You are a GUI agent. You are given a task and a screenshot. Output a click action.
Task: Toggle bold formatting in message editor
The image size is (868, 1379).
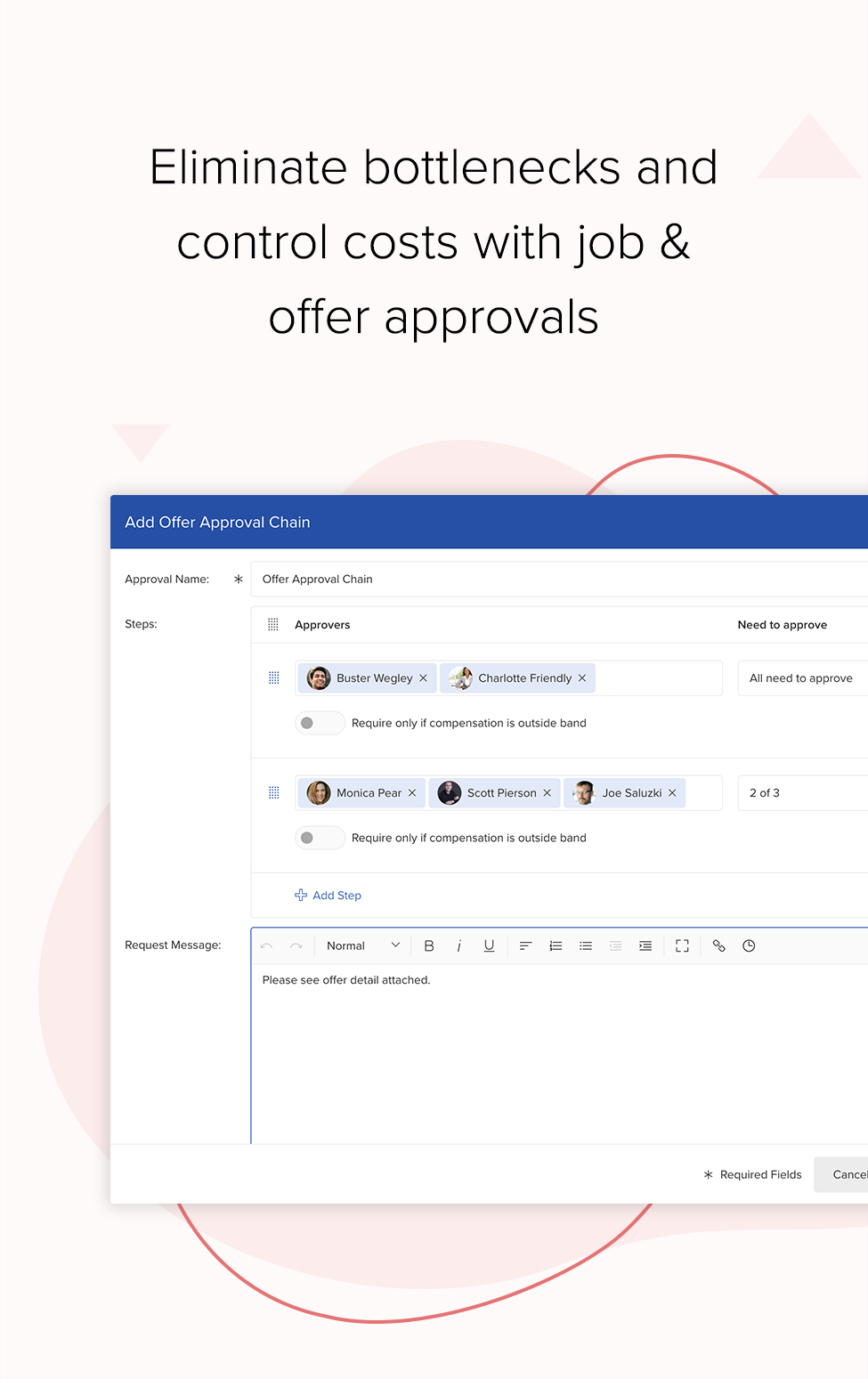click(x=429, y=946)
